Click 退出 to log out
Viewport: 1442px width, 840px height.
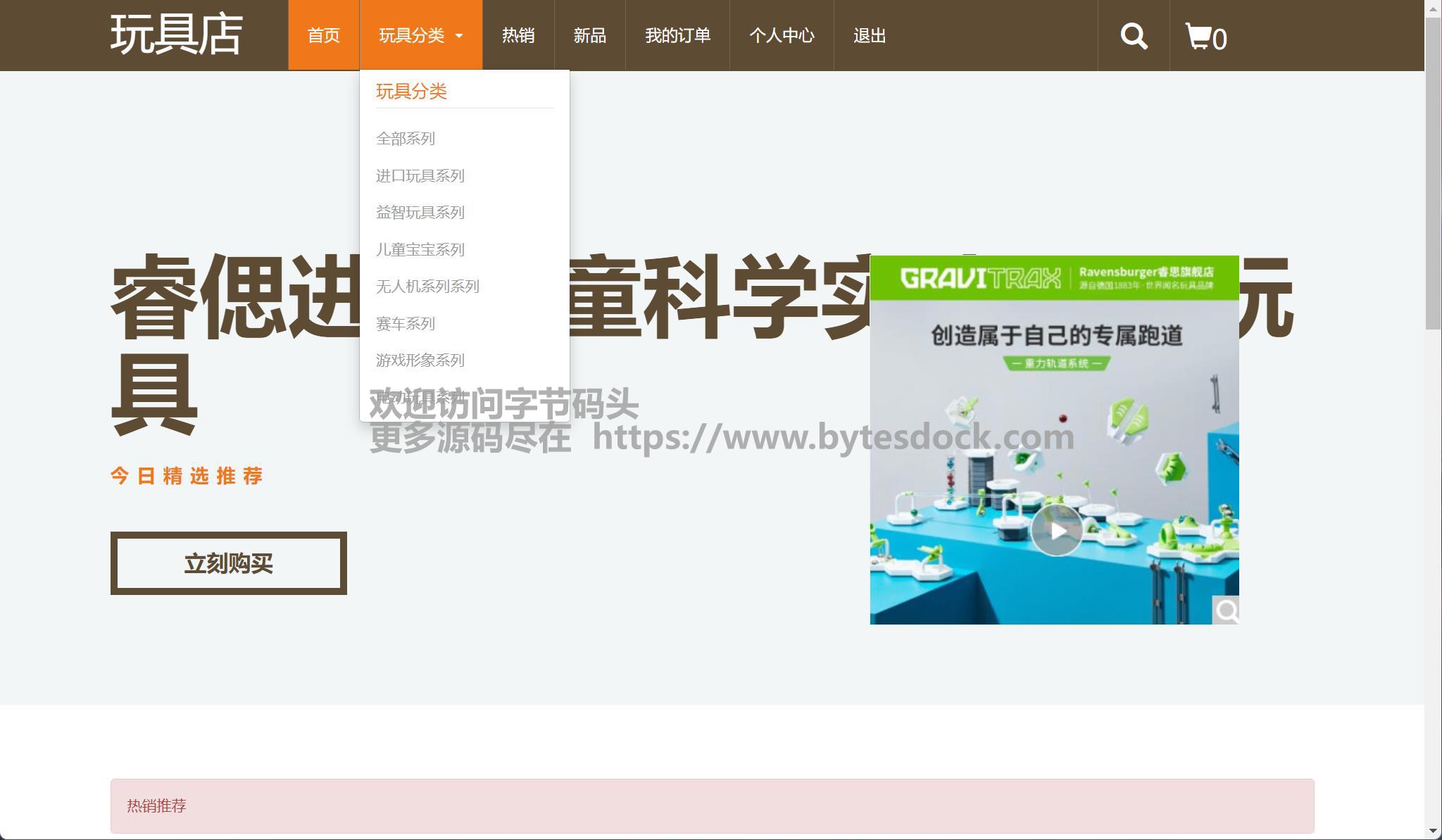[870, 35]
